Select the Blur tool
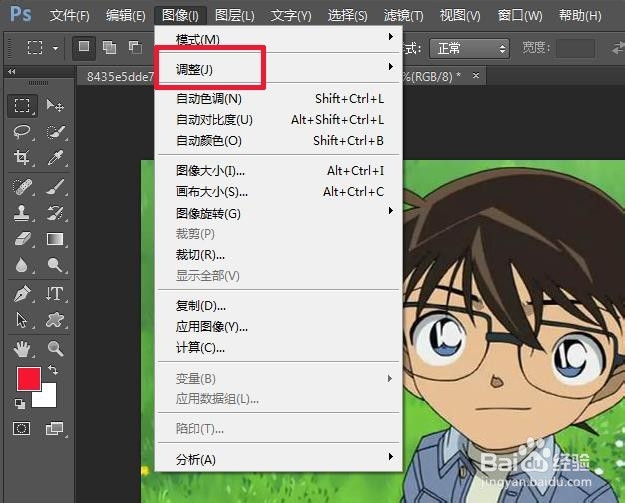Screen dimensions: 625x503 [x=22, y=265]
